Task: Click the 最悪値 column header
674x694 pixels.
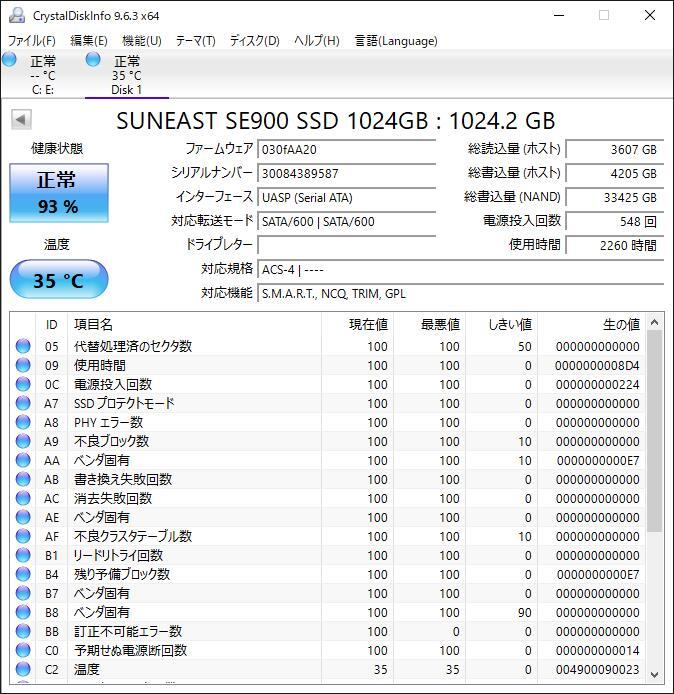Action: click(430, 325)
